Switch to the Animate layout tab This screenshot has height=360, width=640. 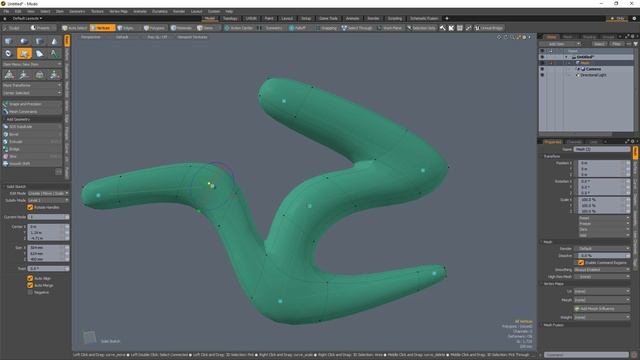point(353,18)
